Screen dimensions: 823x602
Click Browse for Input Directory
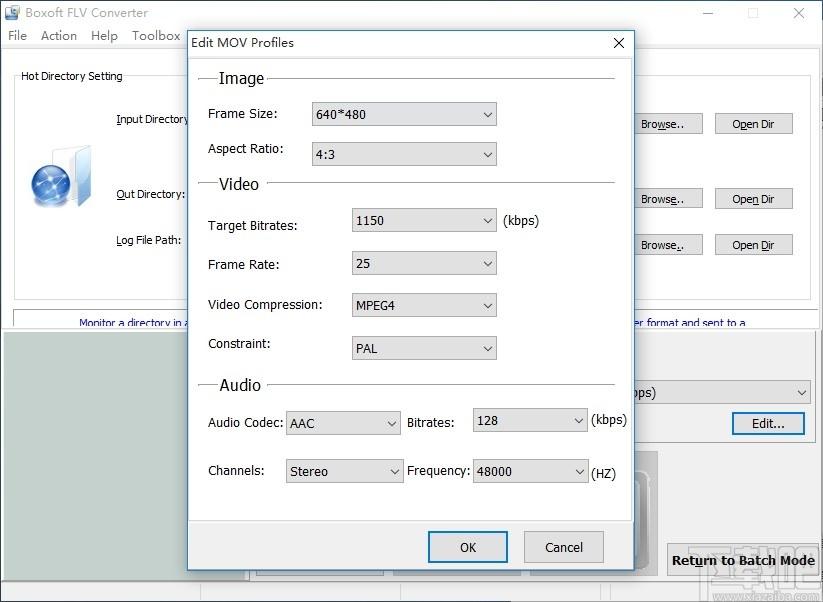(668, 124)
